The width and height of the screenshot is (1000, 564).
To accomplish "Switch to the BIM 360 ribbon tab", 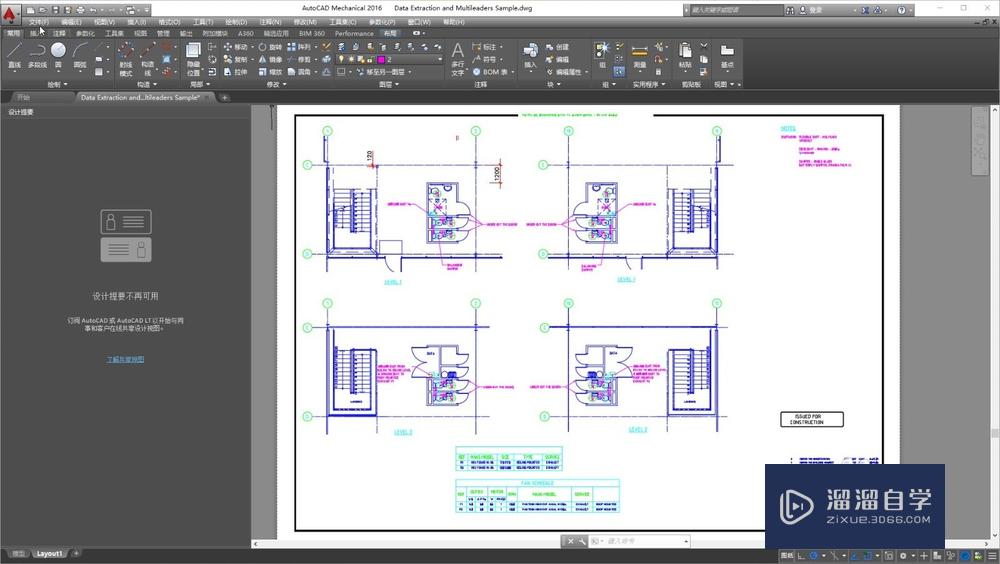I will tap(312, 33).
